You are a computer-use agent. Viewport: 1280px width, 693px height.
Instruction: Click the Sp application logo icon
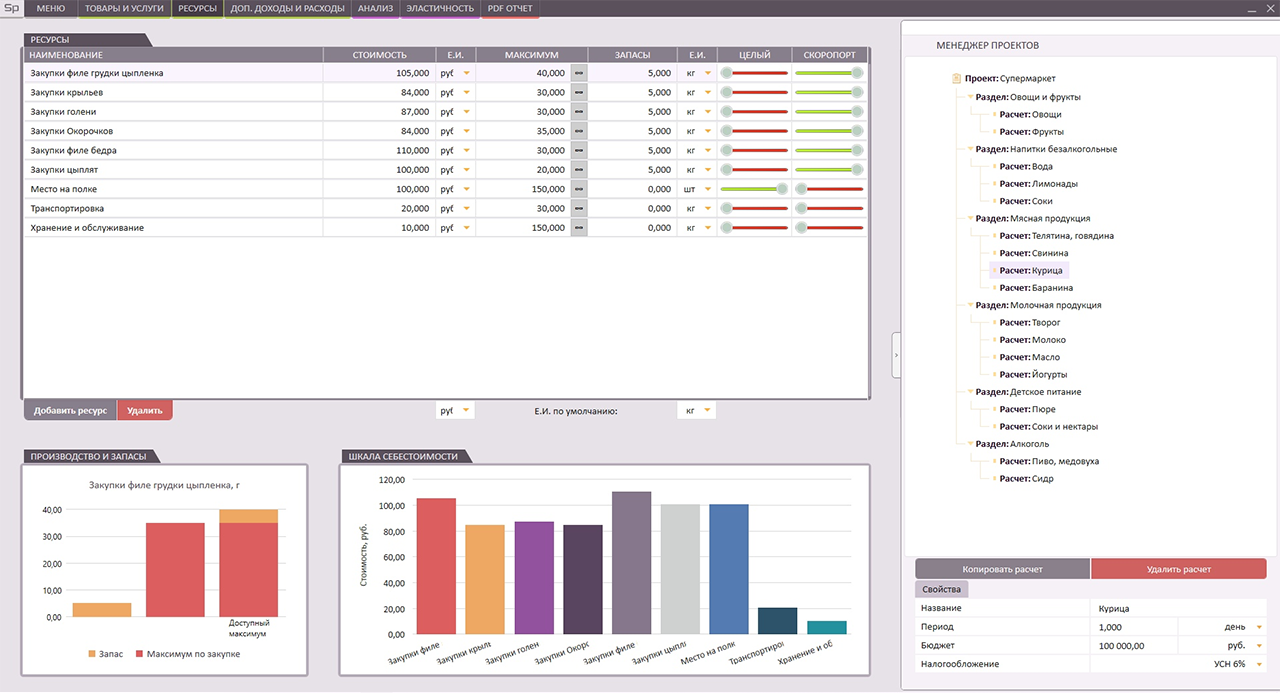[10, 8]
